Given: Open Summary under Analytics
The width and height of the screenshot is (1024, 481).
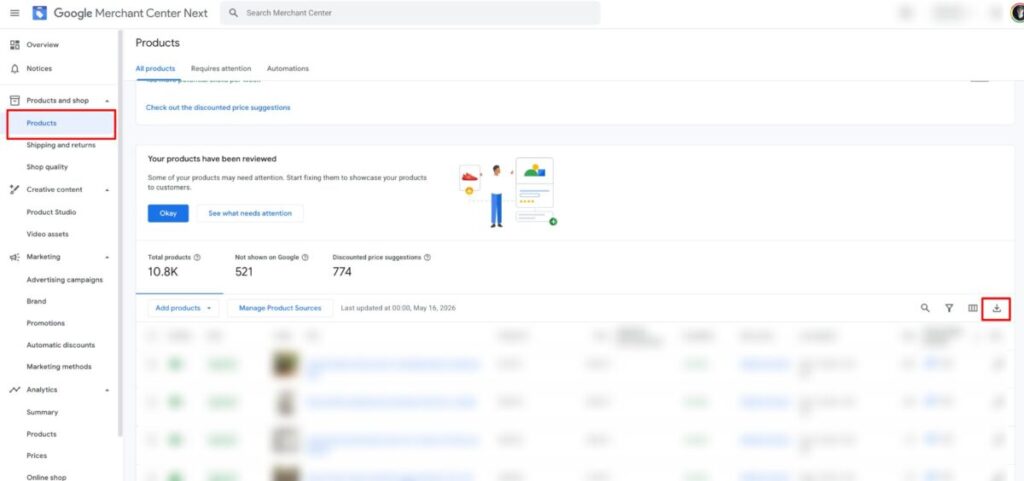Looking at the screenshot, I should click(x=42, y=412).
